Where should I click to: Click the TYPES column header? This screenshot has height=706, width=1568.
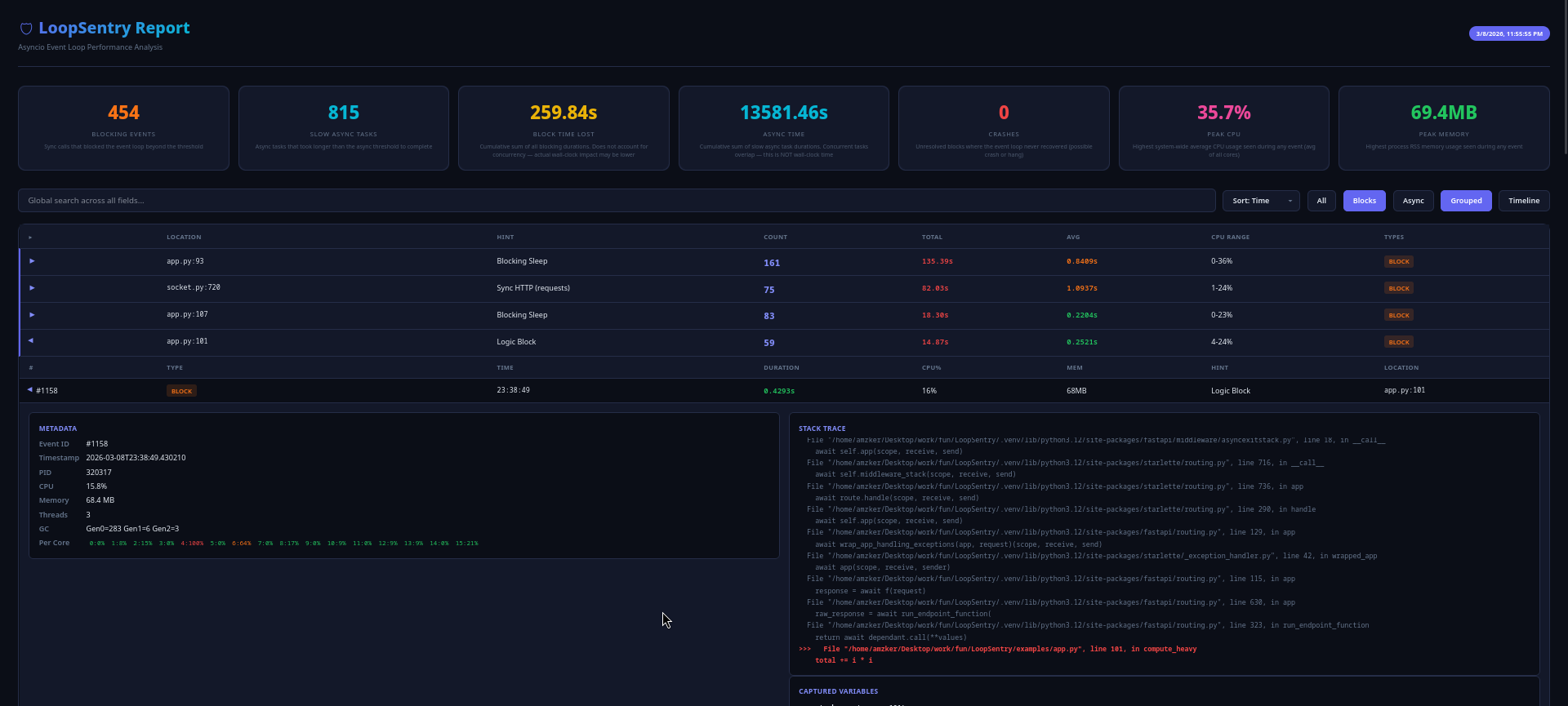coord(1394,238)
